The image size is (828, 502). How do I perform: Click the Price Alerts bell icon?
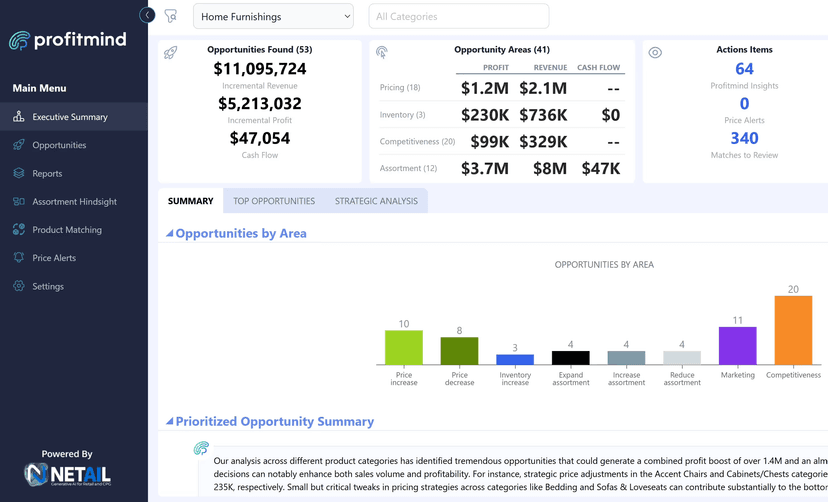pyautogui.click(x=18, y=258)
